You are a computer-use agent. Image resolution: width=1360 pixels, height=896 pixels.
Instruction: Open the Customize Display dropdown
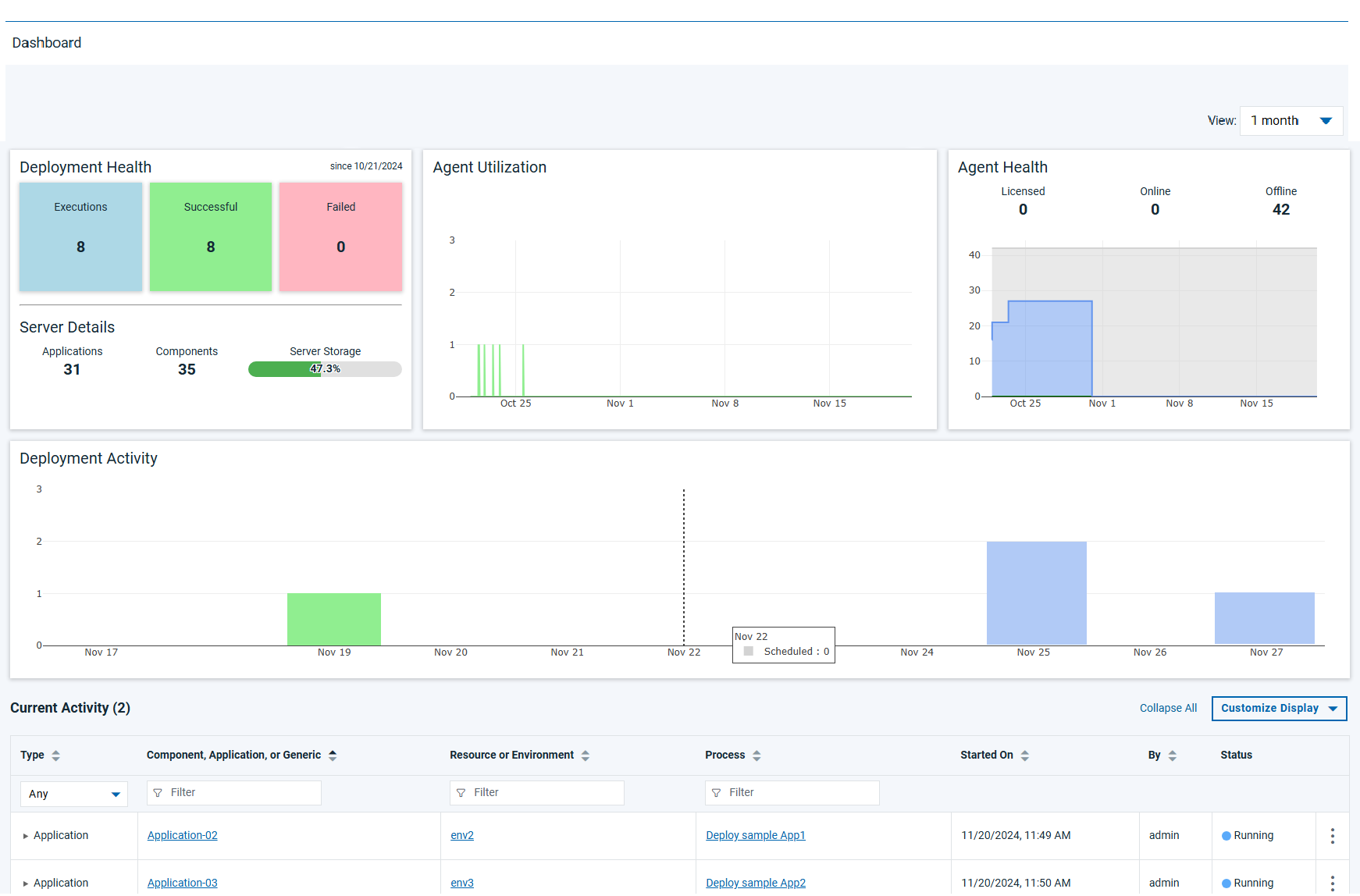pyautogui.click(x=1279, y=709)
